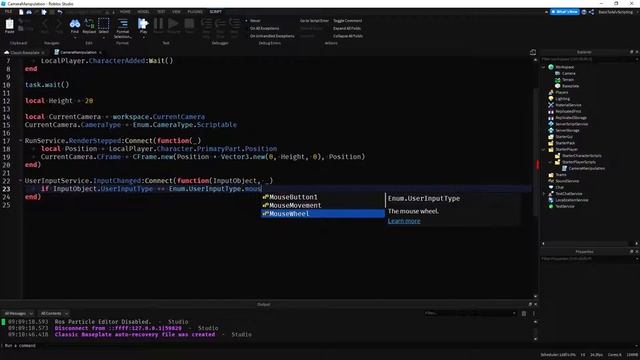This screenshot has height=360, width=640.
Task: Choose MouseButton1 from autocomplete list
Action: [x=323, y=197]
